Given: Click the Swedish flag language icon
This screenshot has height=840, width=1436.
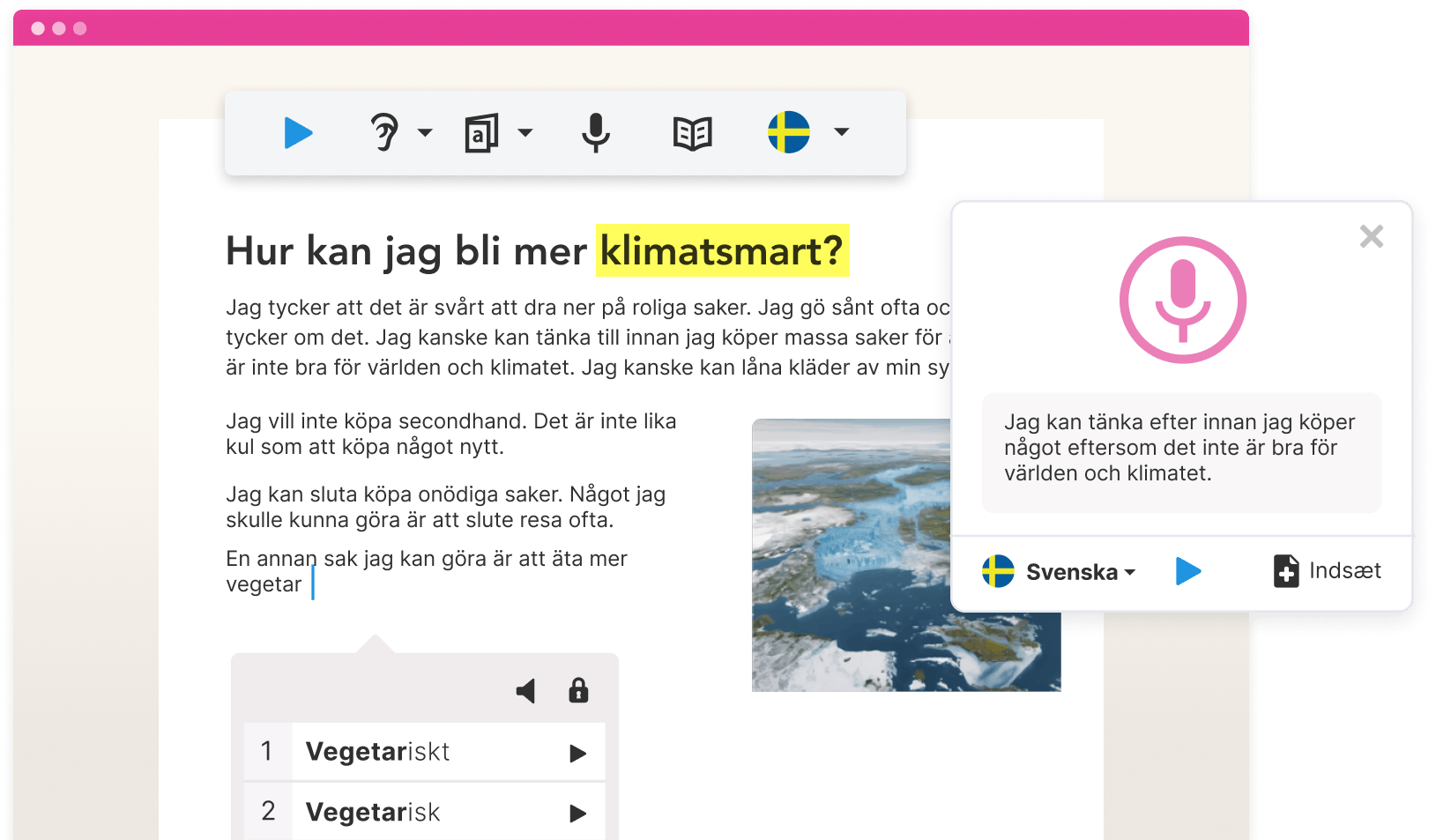Looking at the screenshot, I should tap(789, 133).
